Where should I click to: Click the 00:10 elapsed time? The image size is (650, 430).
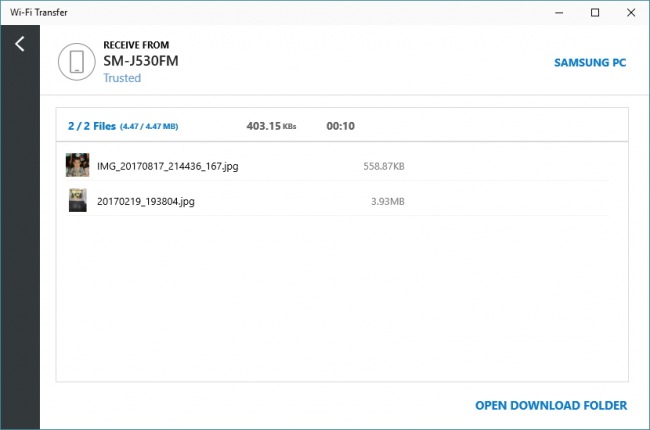click(340, 126)
